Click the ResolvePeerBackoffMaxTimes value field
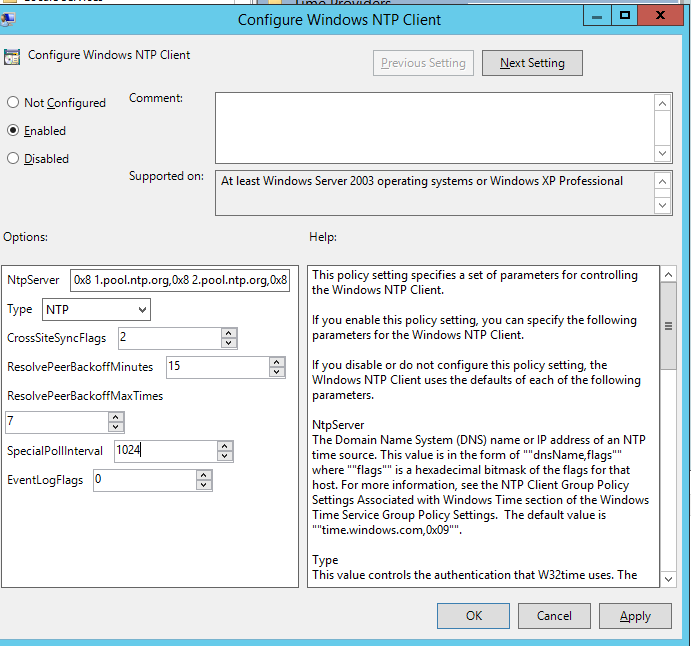The height and width of the screenshot is (646, 691). [x=56, y=422]
